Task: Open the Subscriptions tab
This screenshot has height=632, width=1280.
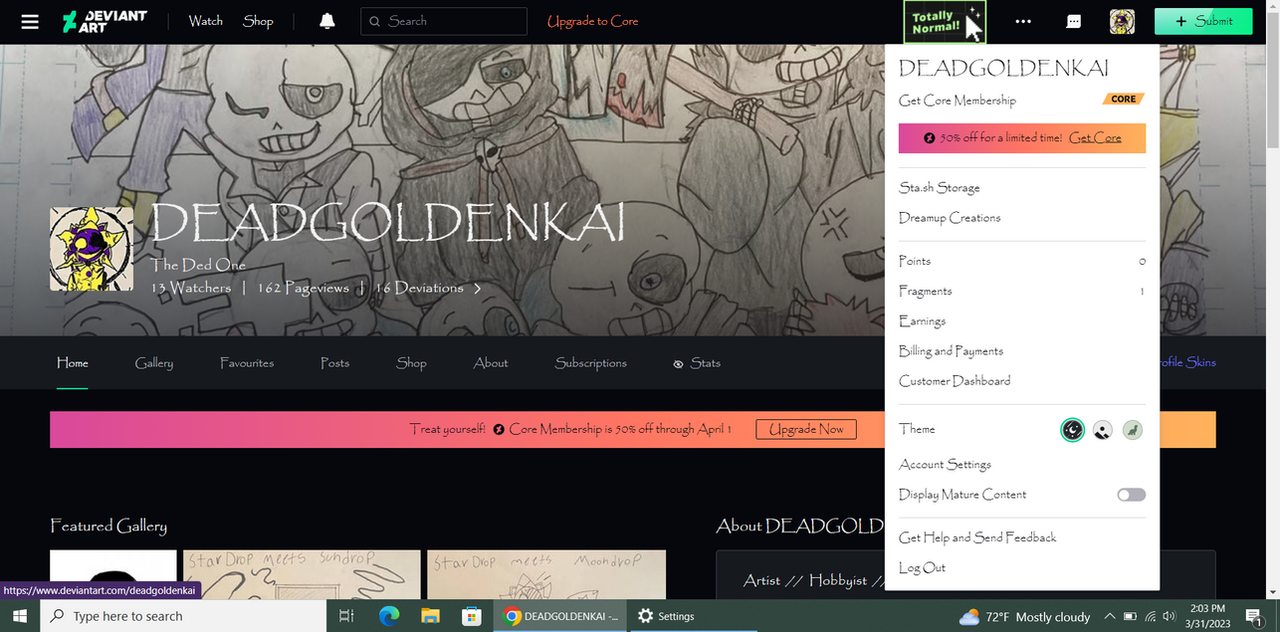Action: 591,363
